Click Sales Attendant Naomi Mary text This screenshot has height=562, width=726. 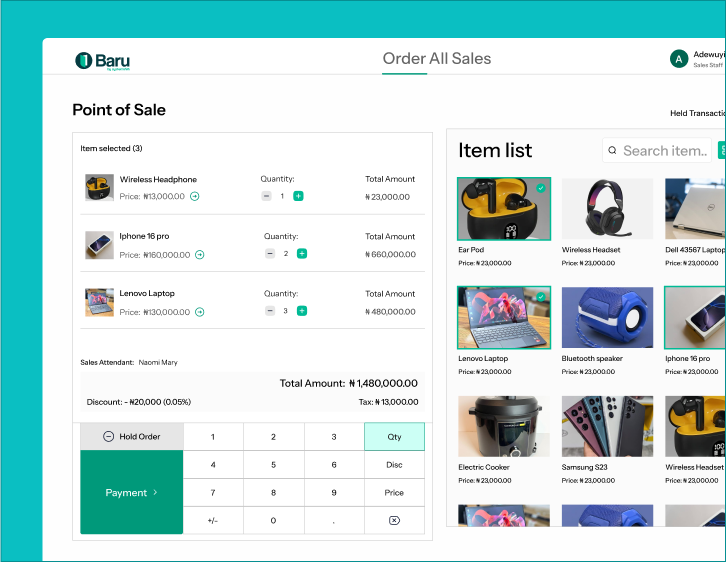point(129,362)
